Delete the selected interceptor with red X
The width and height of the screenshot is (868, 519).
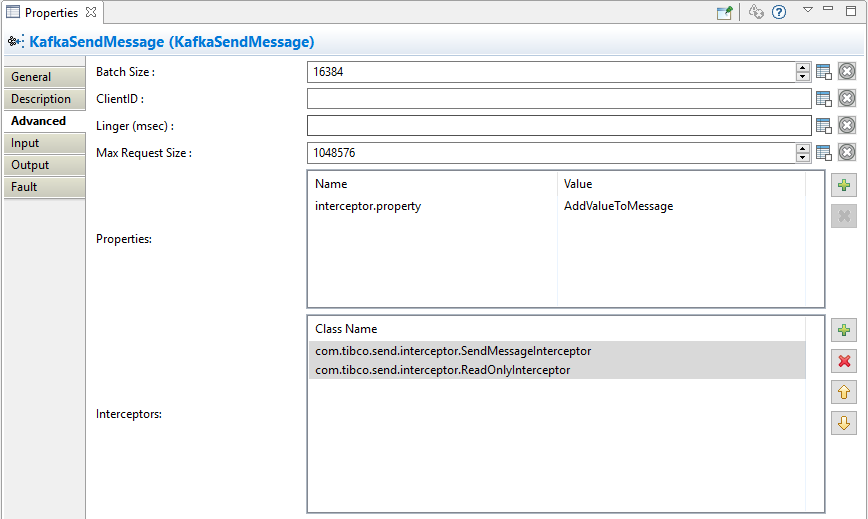click(844, 361)
